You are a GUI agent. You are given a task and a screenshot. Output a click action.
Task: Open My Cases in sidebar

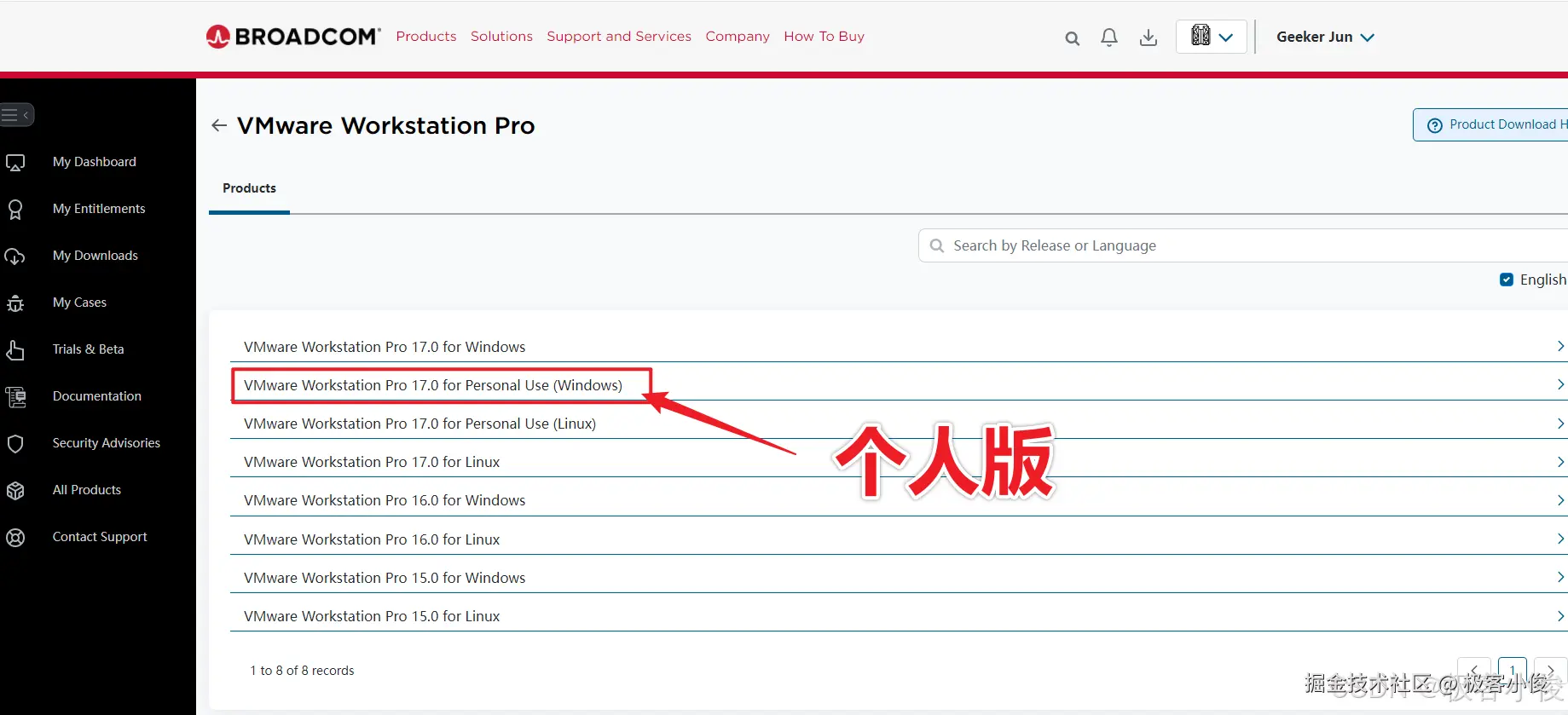click(x=79, y=303)
